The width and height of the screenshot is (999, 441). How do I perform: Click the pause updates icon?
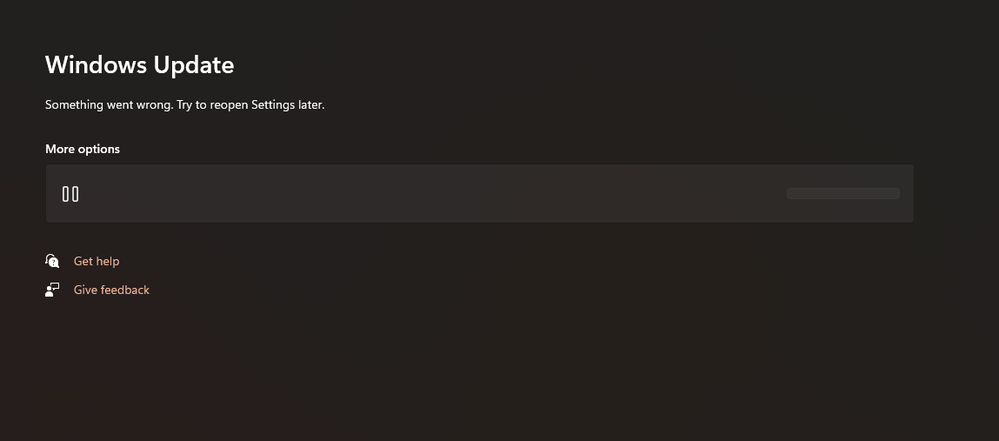[70, 194]
